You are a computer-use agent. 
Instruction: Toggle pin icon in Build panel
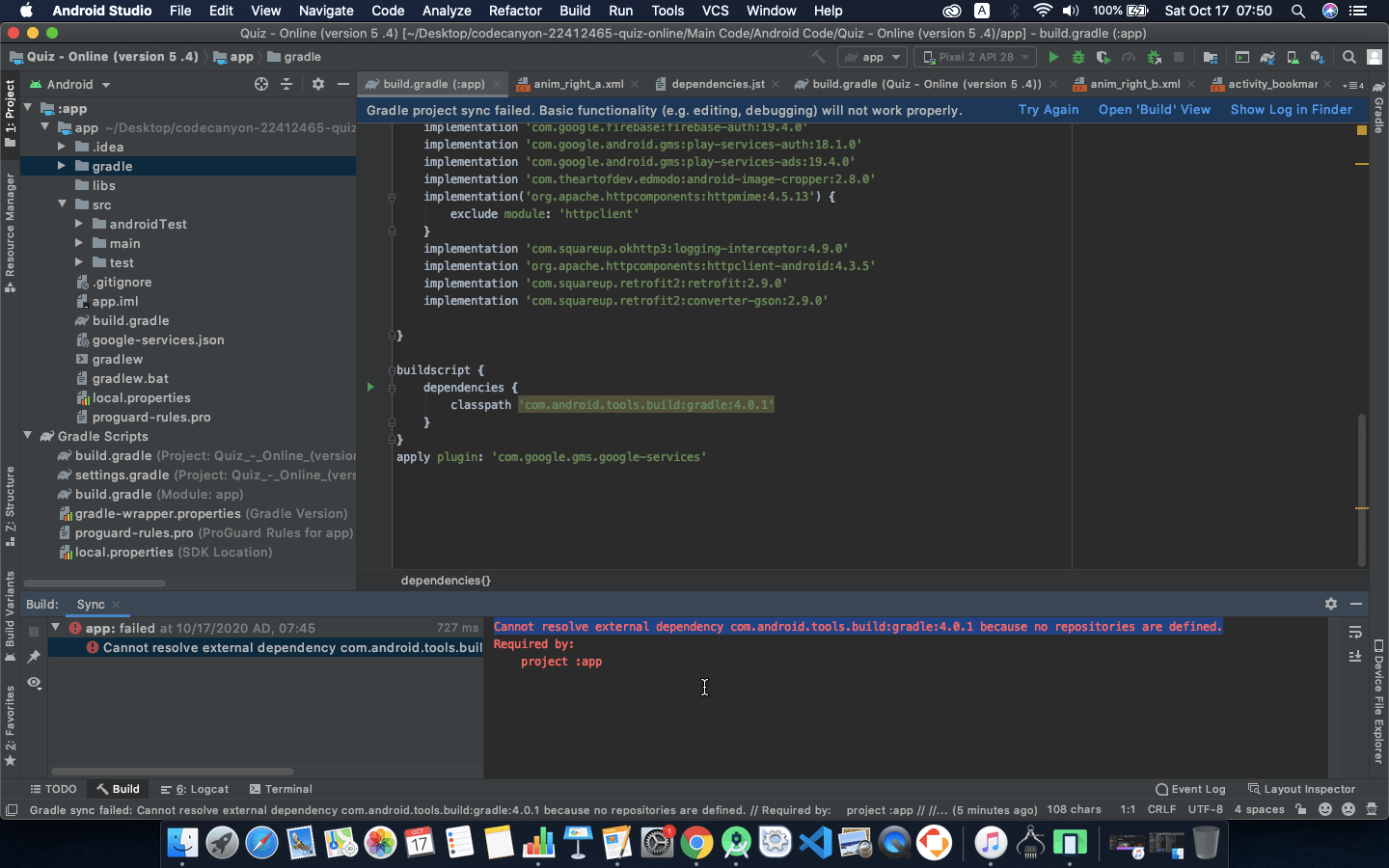coord(34,656)
